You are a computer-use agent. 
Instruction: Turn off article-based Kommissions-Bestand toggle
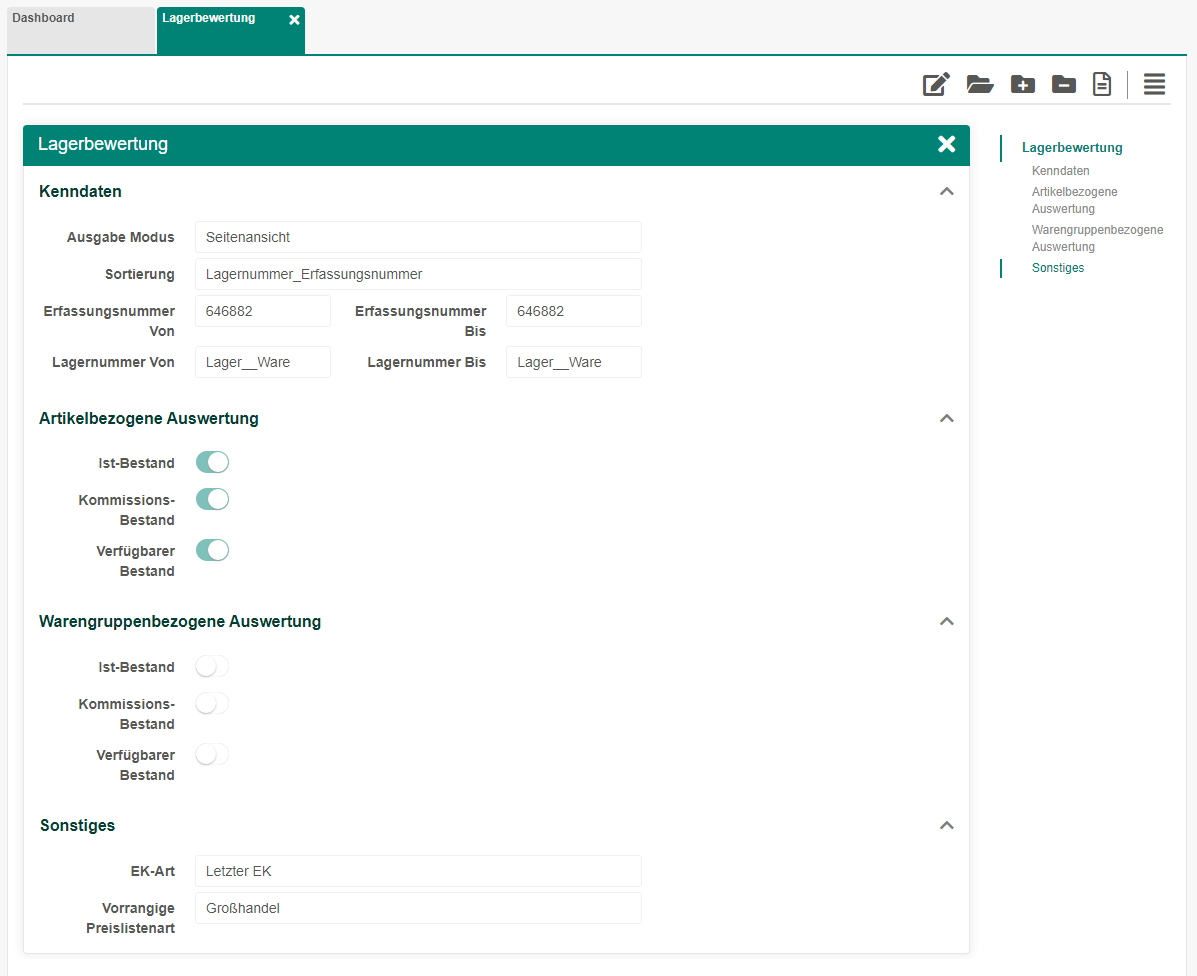coord(212,499)
